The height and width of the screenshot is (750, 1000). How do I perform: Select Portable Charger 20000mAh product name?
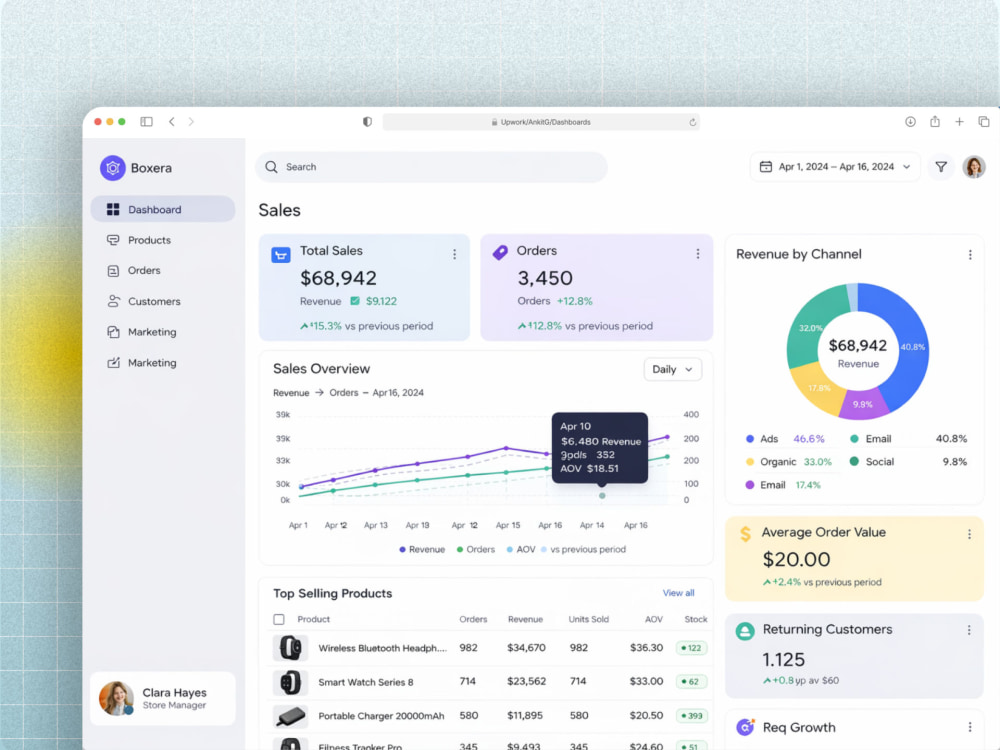click(x=381, y=716)
